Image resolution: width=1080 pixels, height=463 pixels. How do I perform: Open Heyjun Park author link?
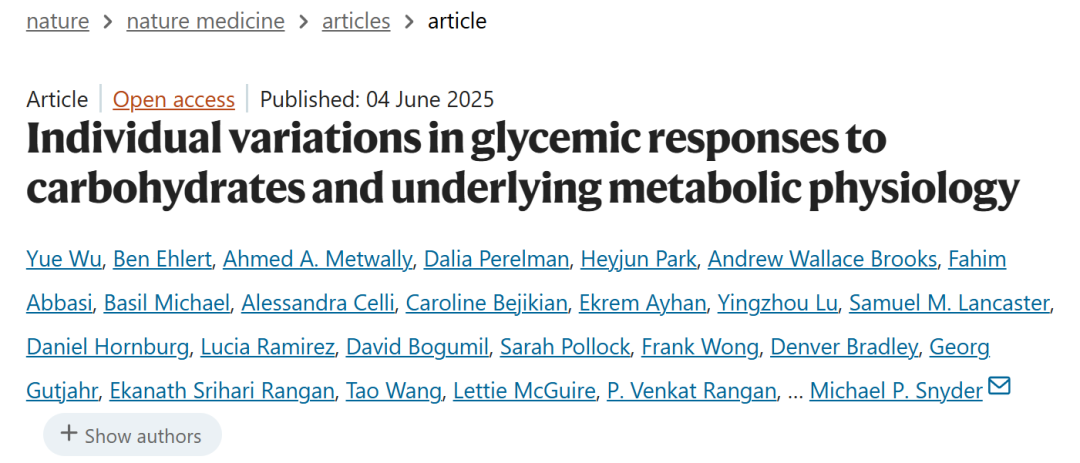click(638, 259)
